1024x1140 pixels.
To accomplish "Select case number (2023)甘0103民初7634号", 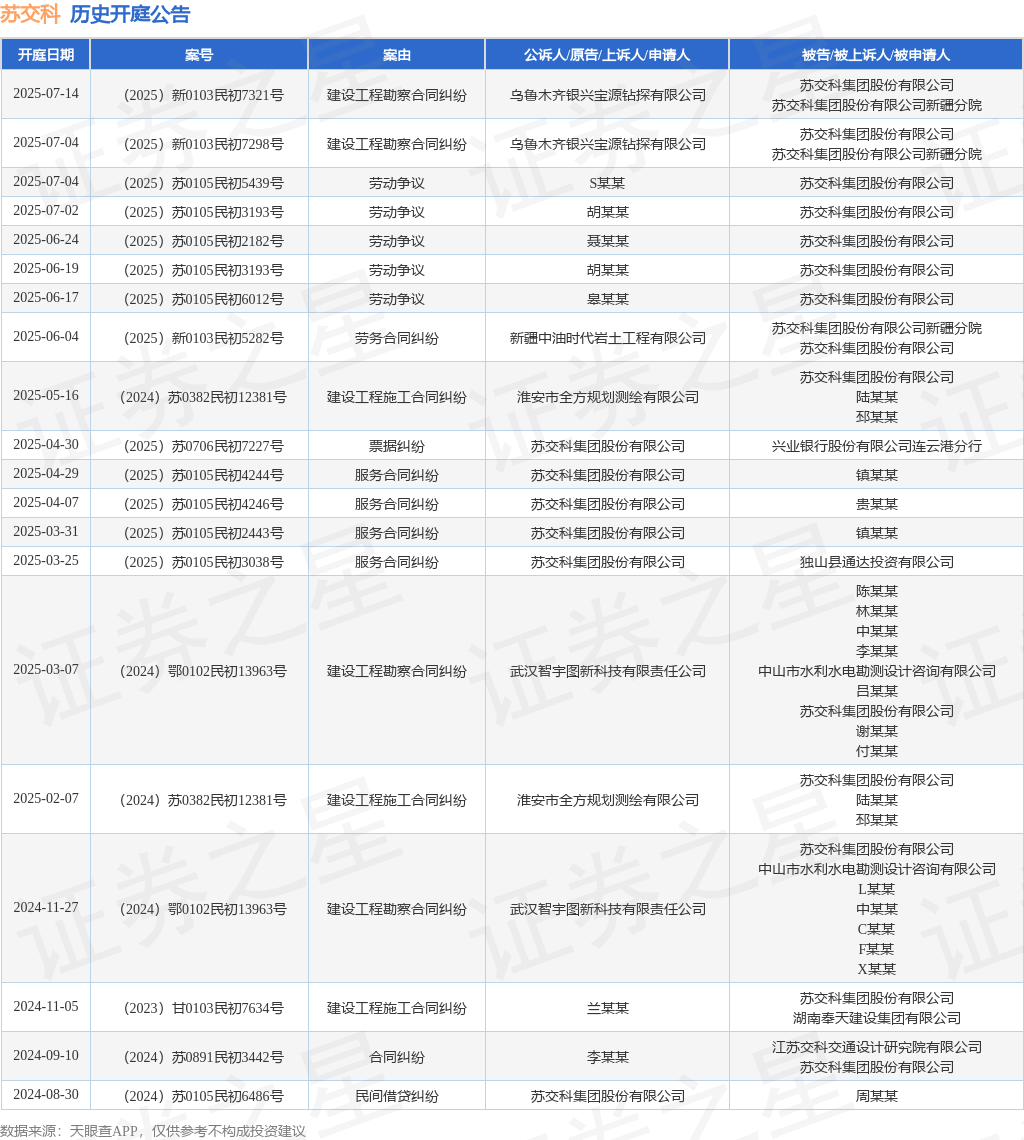I will [203, 1008].
